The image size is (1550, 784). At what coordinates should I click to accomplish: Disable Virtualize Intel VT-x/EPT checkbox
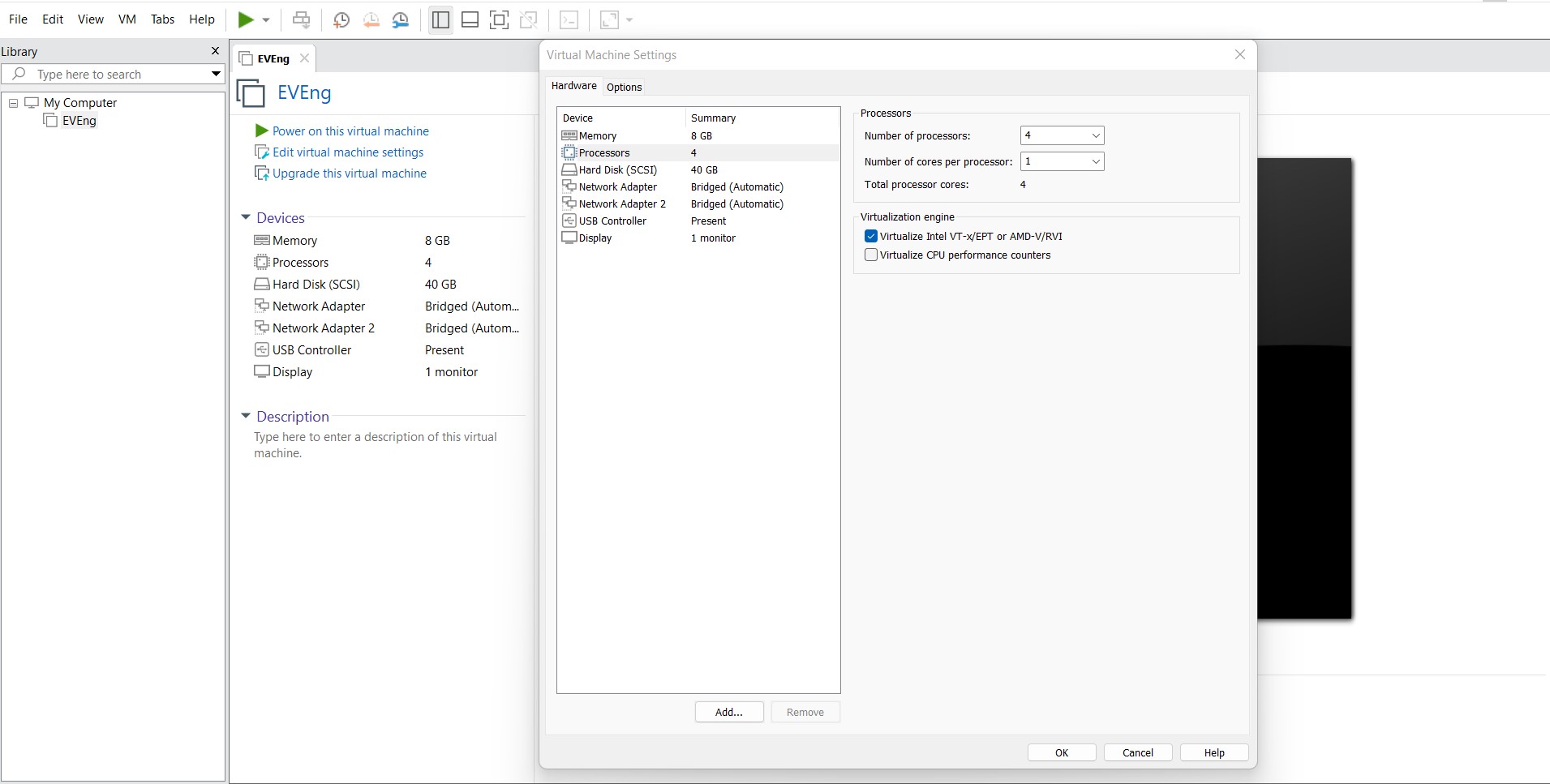pos(871,236)
